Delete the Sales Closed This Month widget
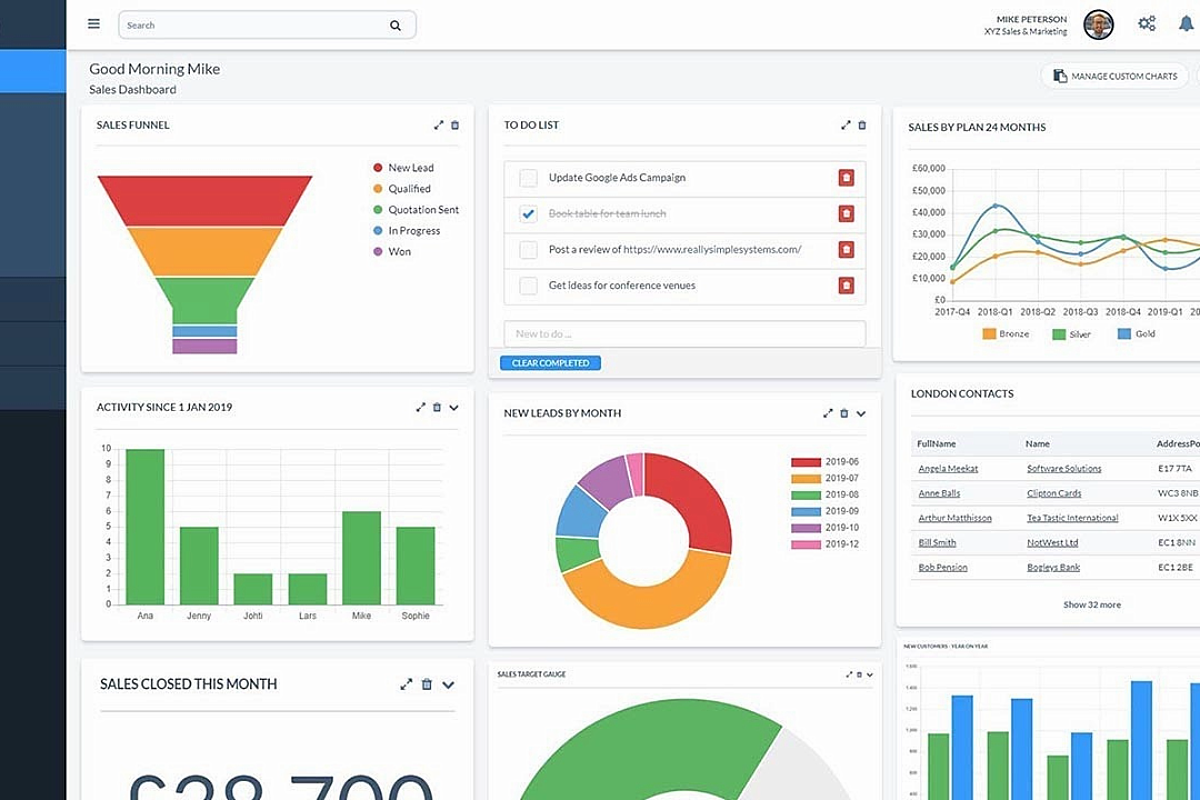This screenshot has height=800, width=1200. (x=427, y=685)
